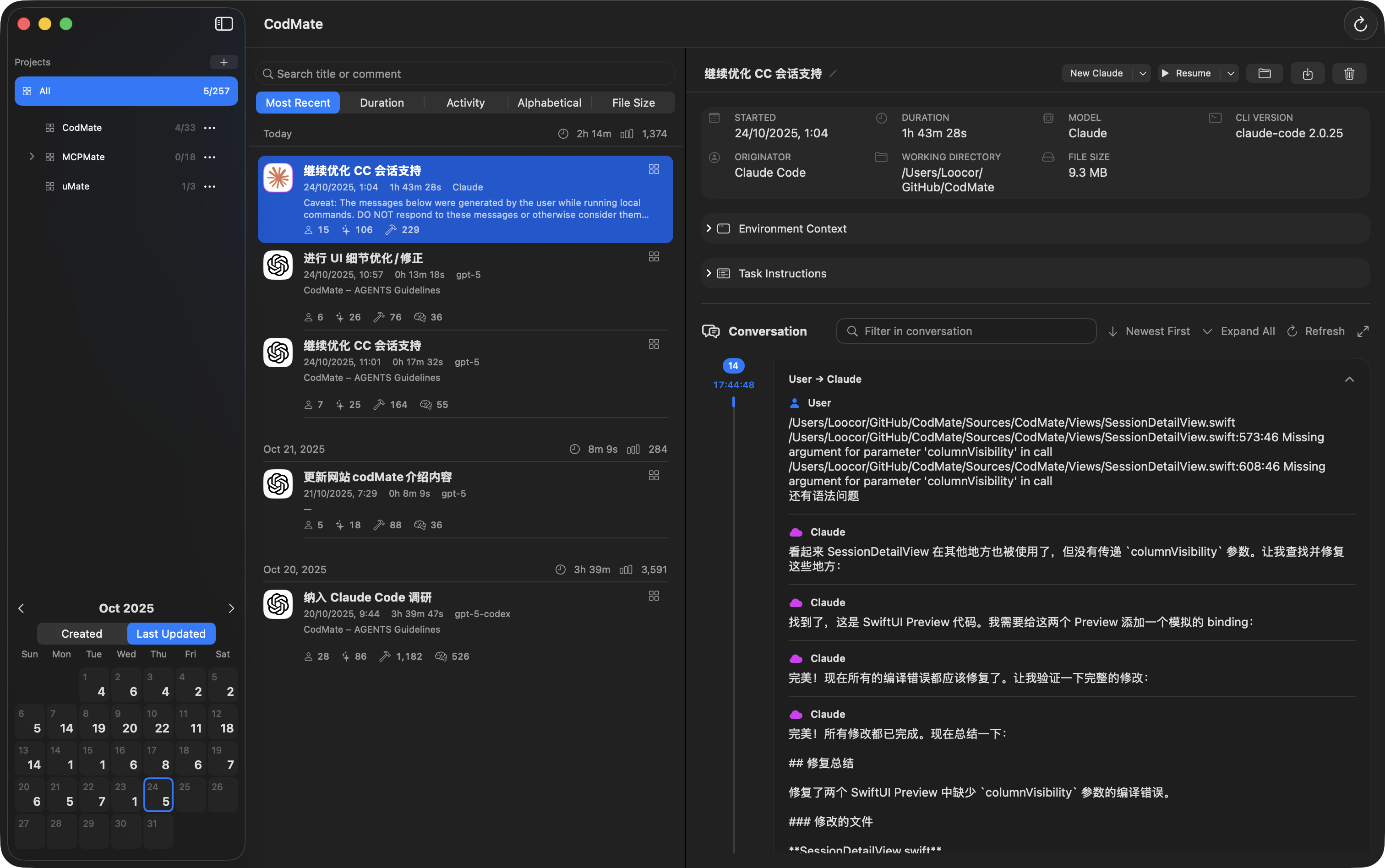1385x868 pixels.
Task: Reload data using top-right refresh icon
Action: 1360,23
